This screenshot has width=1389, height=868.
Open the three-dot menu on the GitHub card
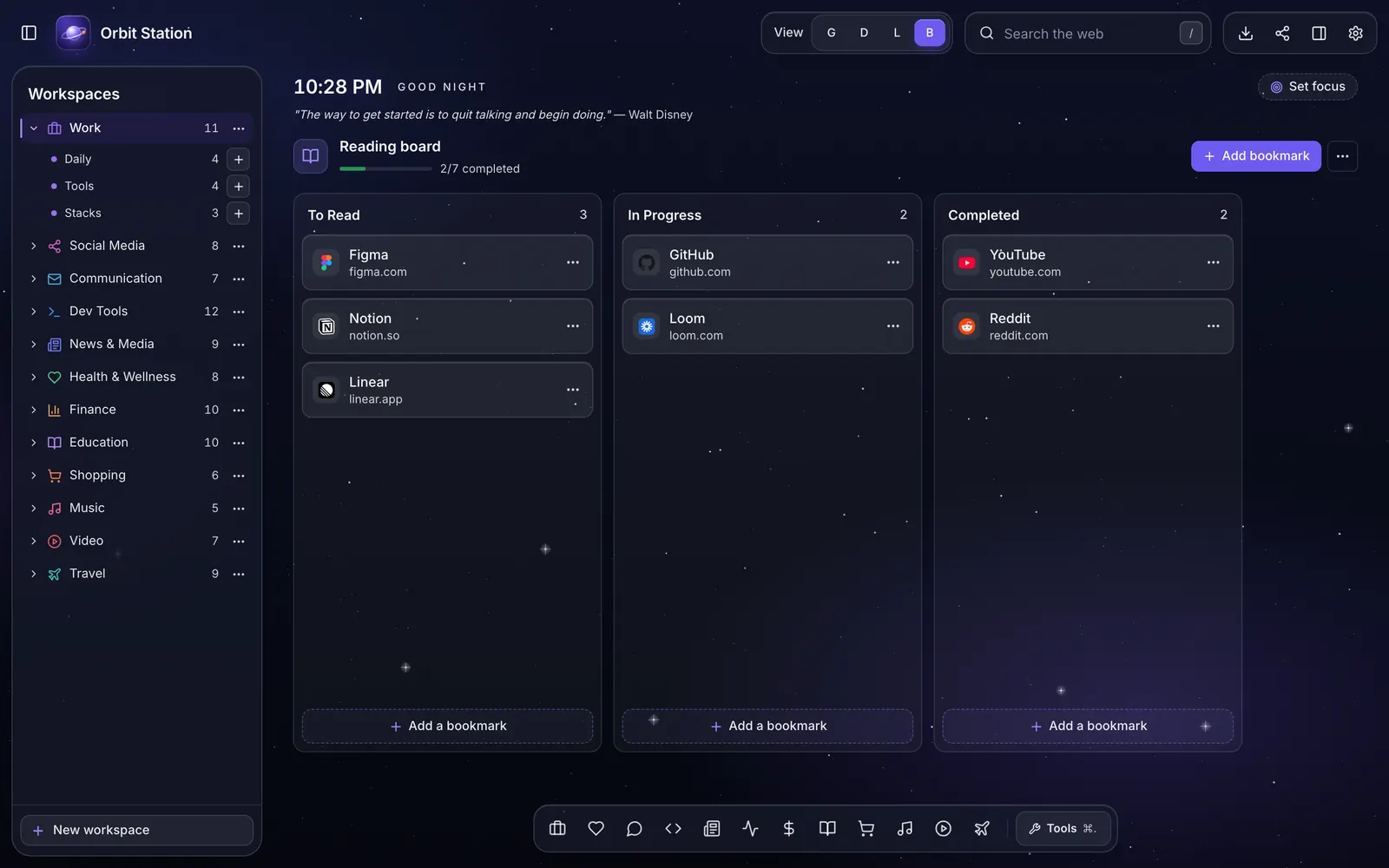click(893, 262)
